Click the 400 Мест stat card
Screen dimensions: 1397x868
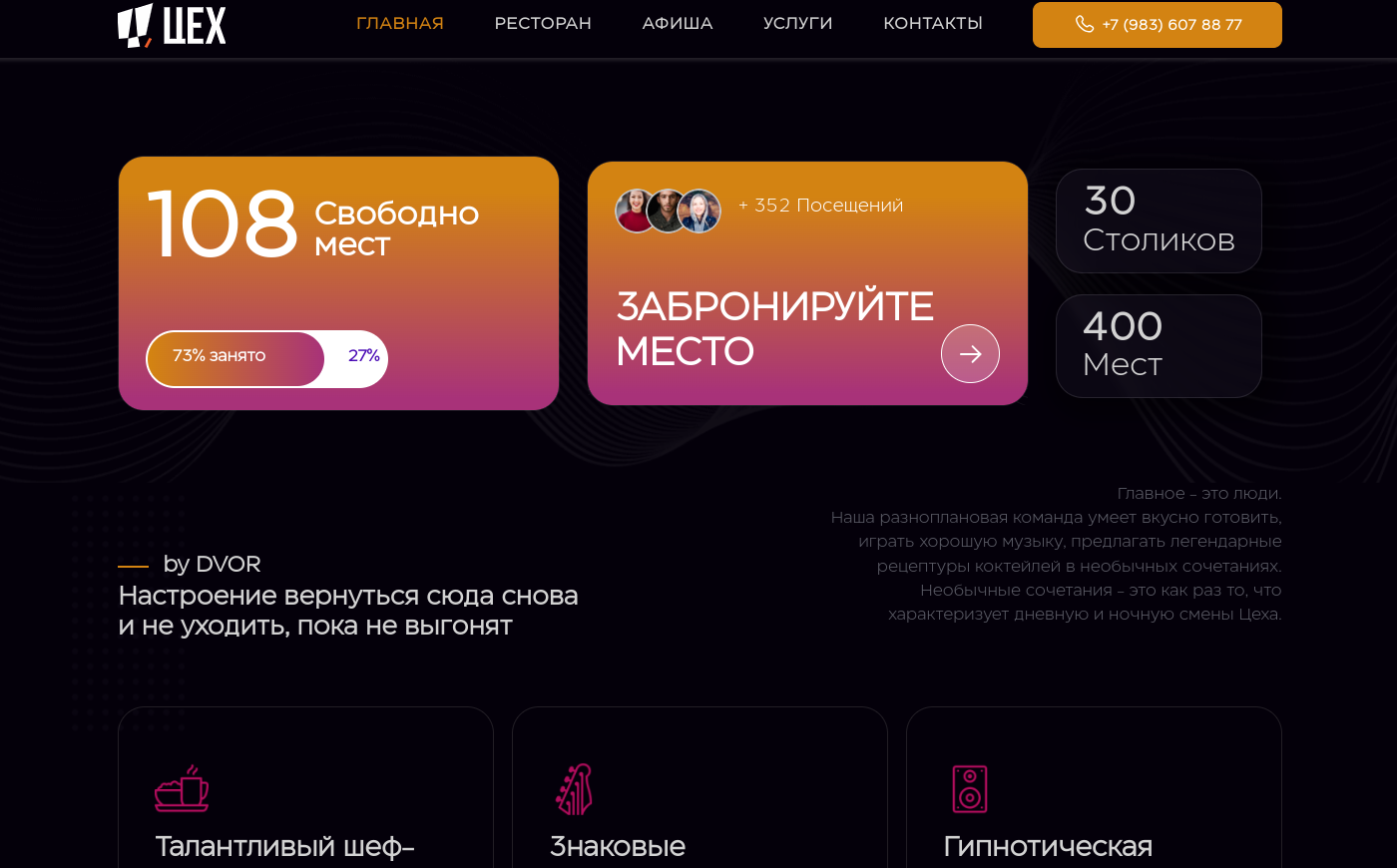tap(1159, 346)
